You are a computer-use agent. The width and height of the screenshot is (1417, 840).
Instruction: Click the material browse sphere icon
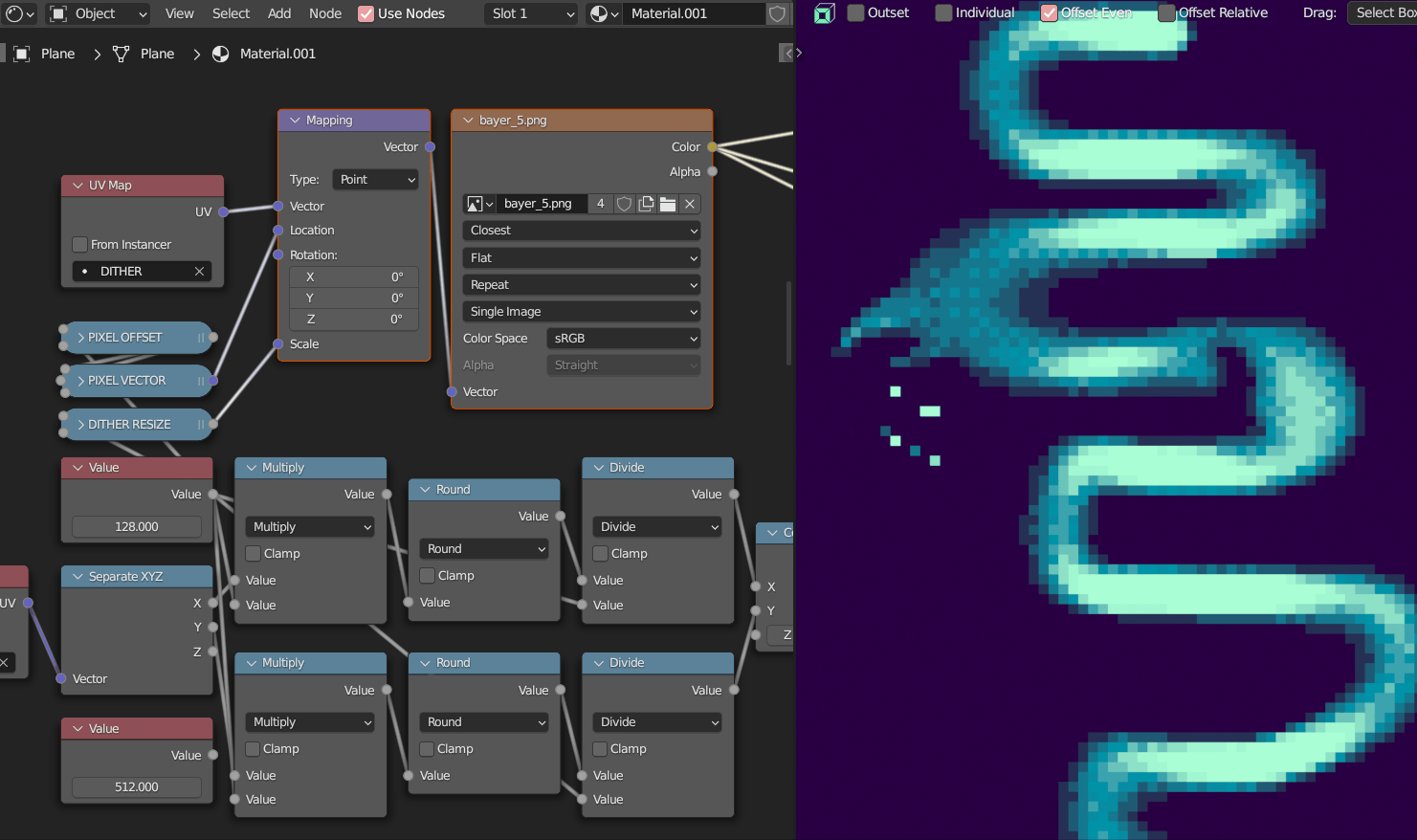point(600,13)
